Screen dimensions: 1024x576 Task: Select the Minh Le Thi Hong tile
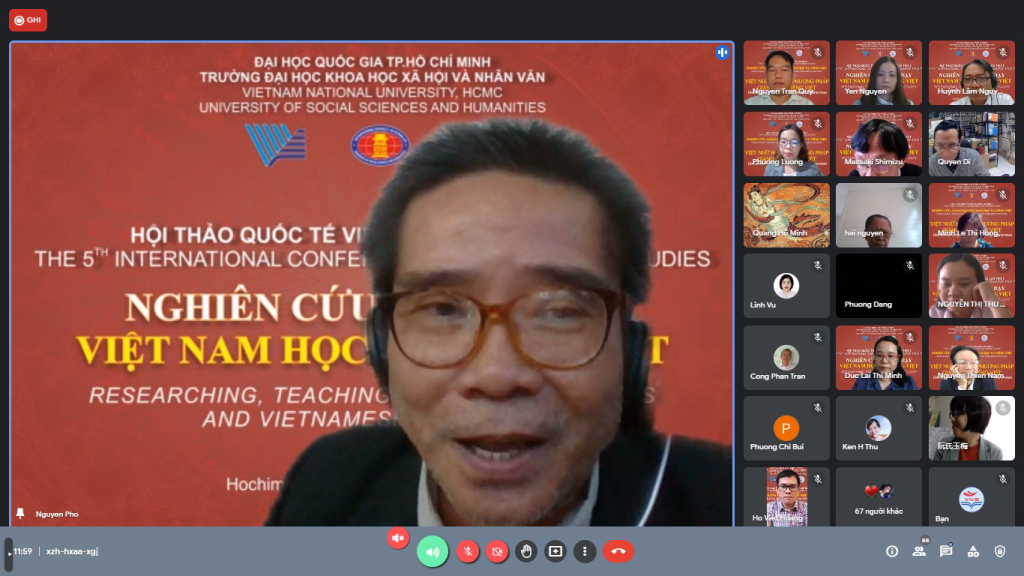coord(972,215)
